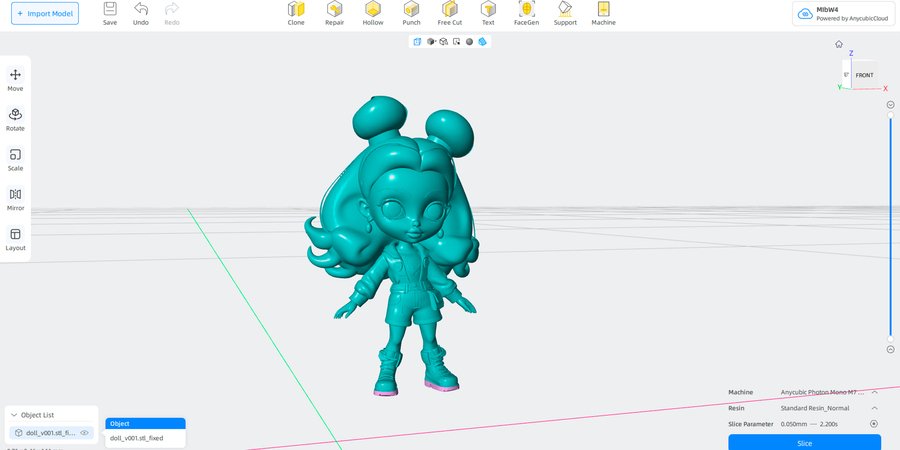Toggle the blue layered cube icon
The image size is (900, 450).
483,41
